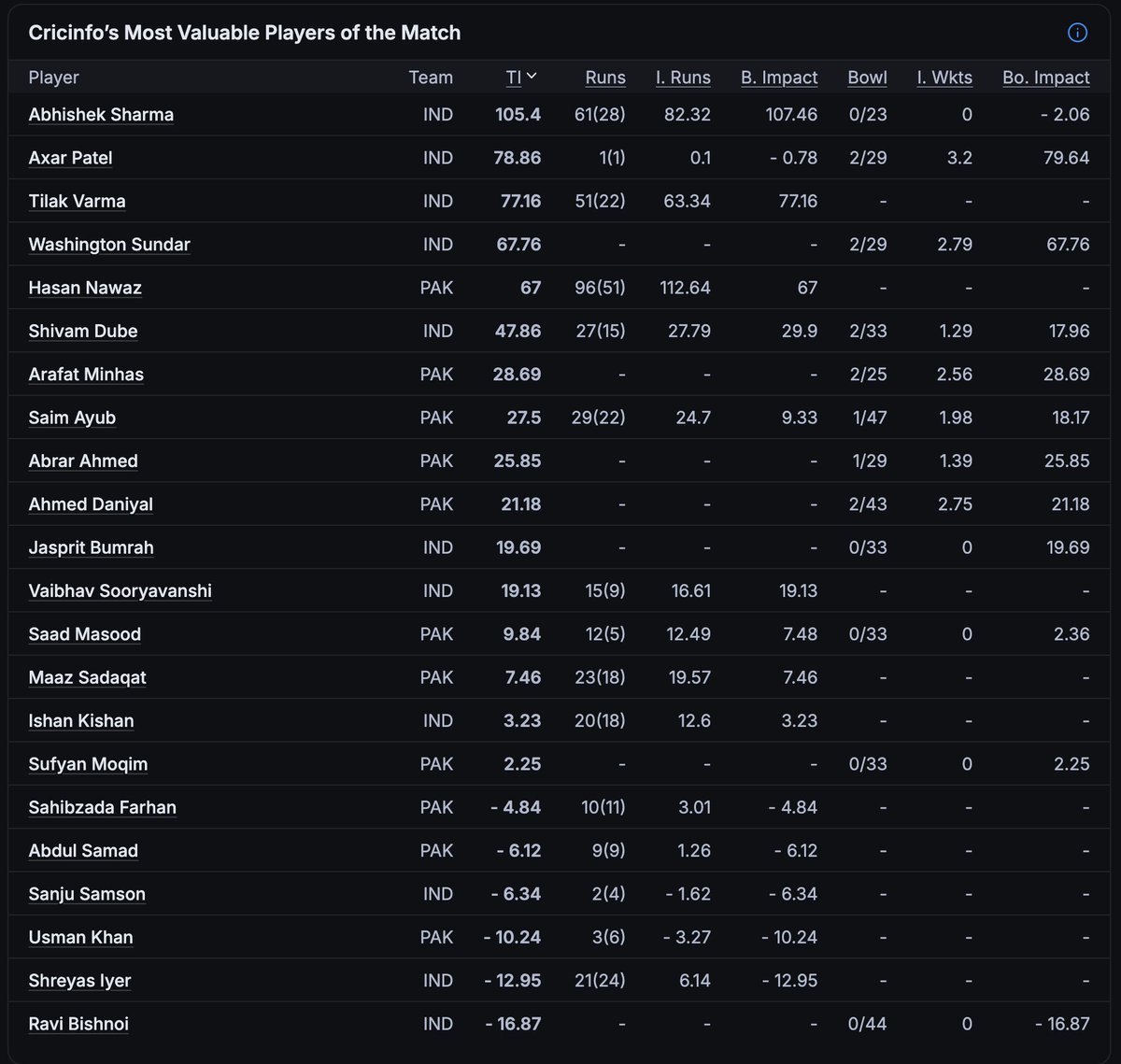Click the info icon in the header
This screenshot has height=1064, width=1121.
(1077, 33)
